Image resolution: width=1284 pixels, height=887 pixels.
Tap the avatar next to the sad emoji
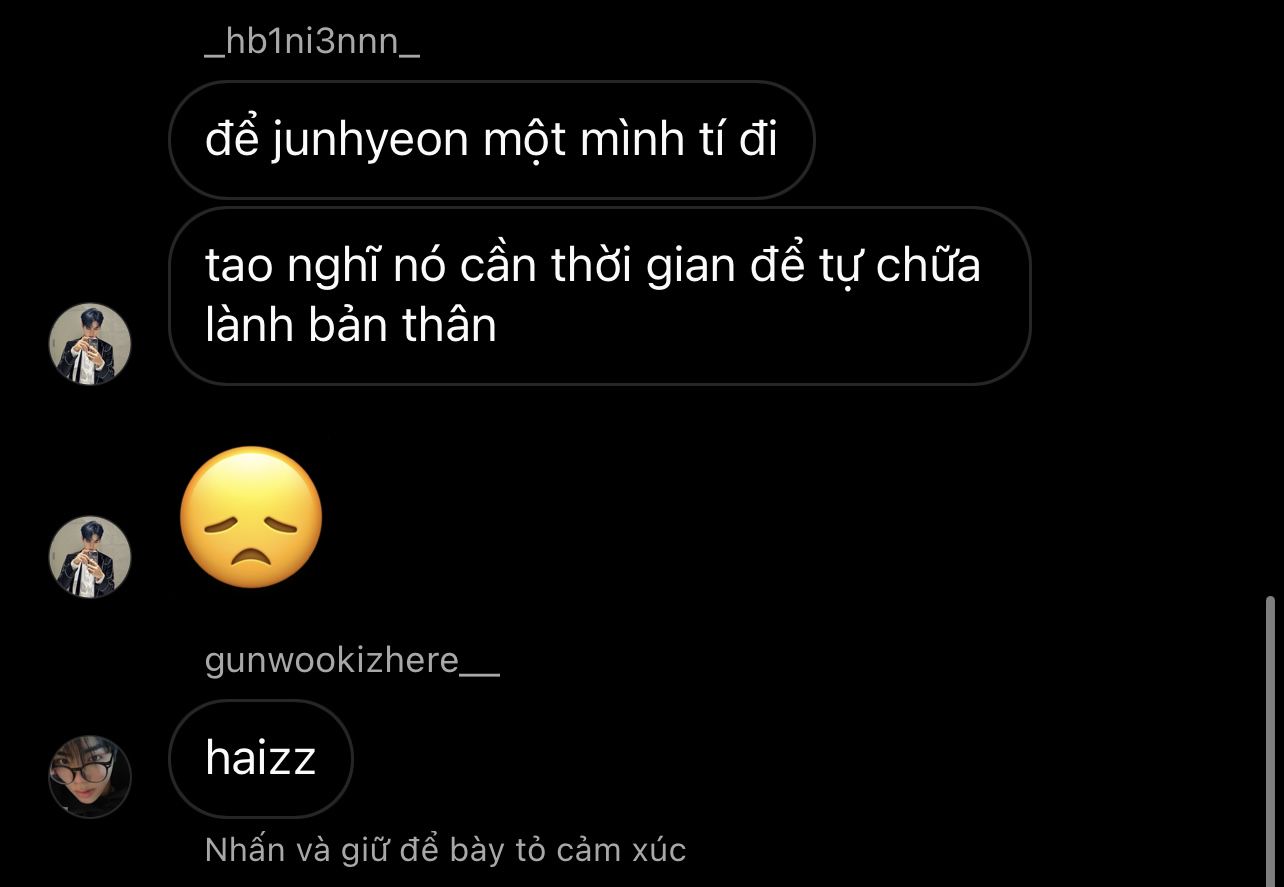click(x=90, y=557)
